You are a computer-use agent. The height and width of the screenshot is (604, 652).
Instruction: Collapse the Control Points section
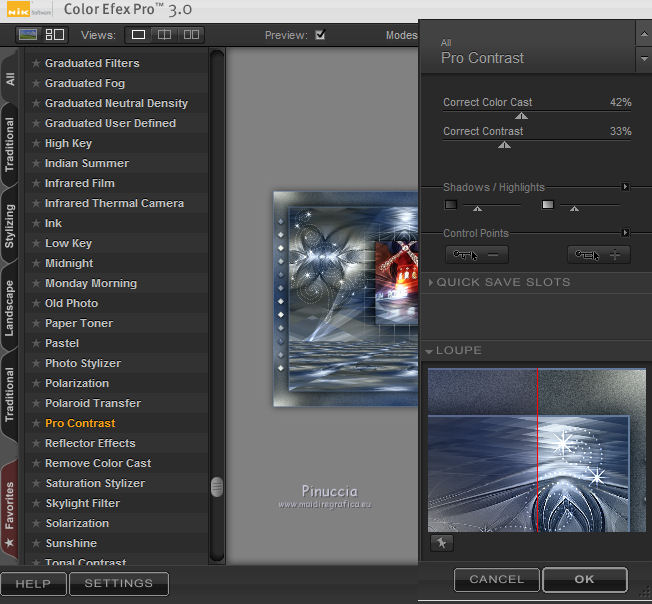click(x=625, y=232)
